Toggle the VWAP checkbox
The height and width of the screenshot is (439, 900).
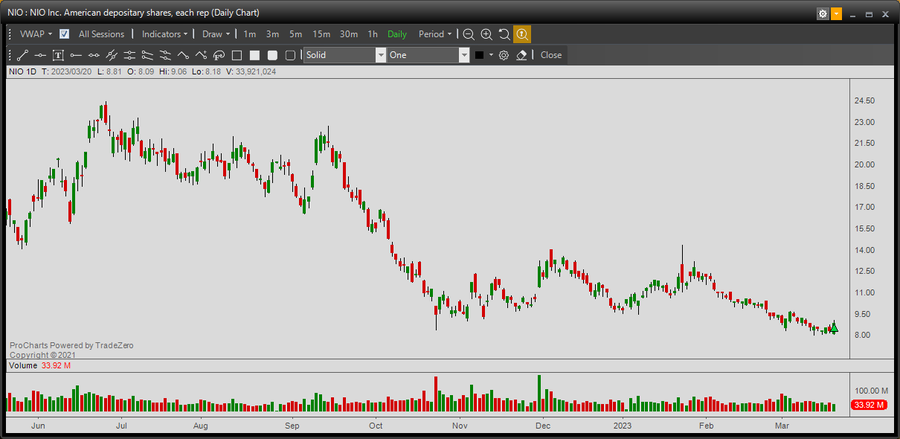click(64, 34)
